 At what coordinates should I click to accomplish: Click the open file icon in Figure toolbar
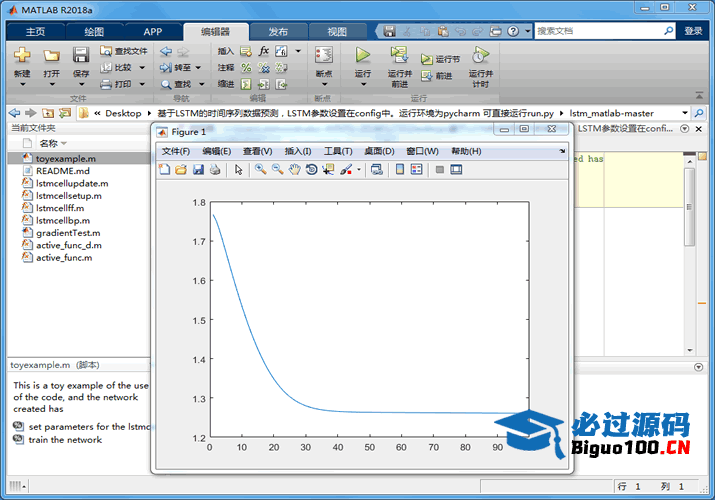(181, 170)
